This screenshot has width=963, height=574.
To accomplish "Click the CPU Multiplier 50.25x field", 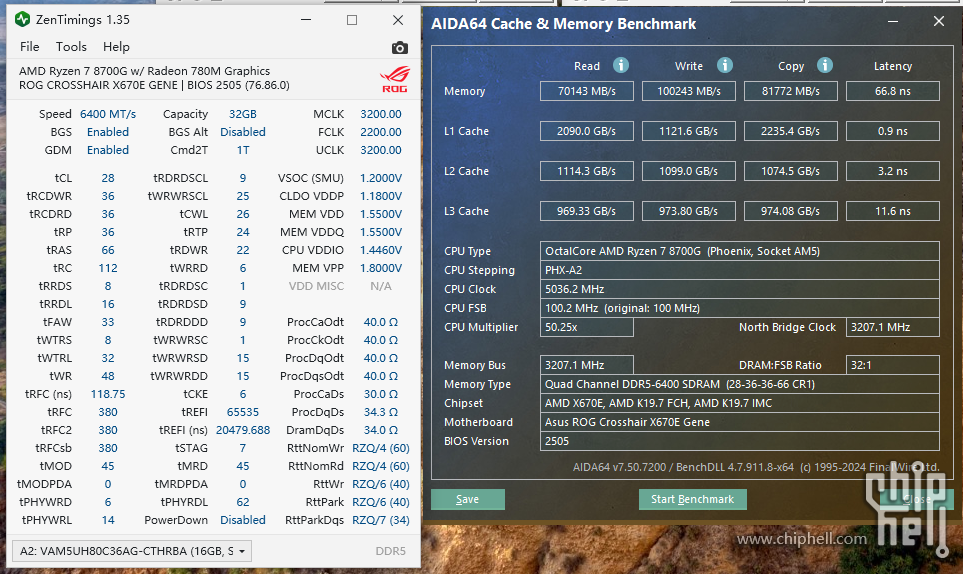I will [x=587, y=327].
